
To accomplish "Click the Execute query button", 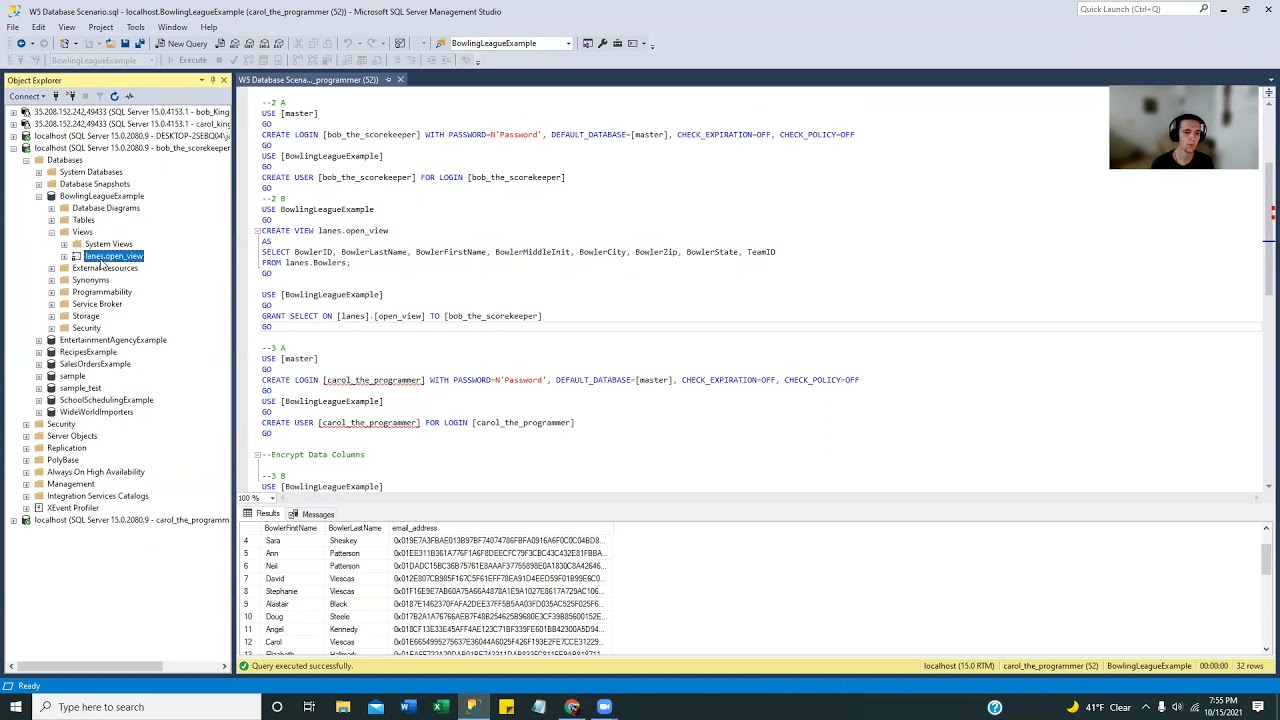I will [x=187, y=60].
